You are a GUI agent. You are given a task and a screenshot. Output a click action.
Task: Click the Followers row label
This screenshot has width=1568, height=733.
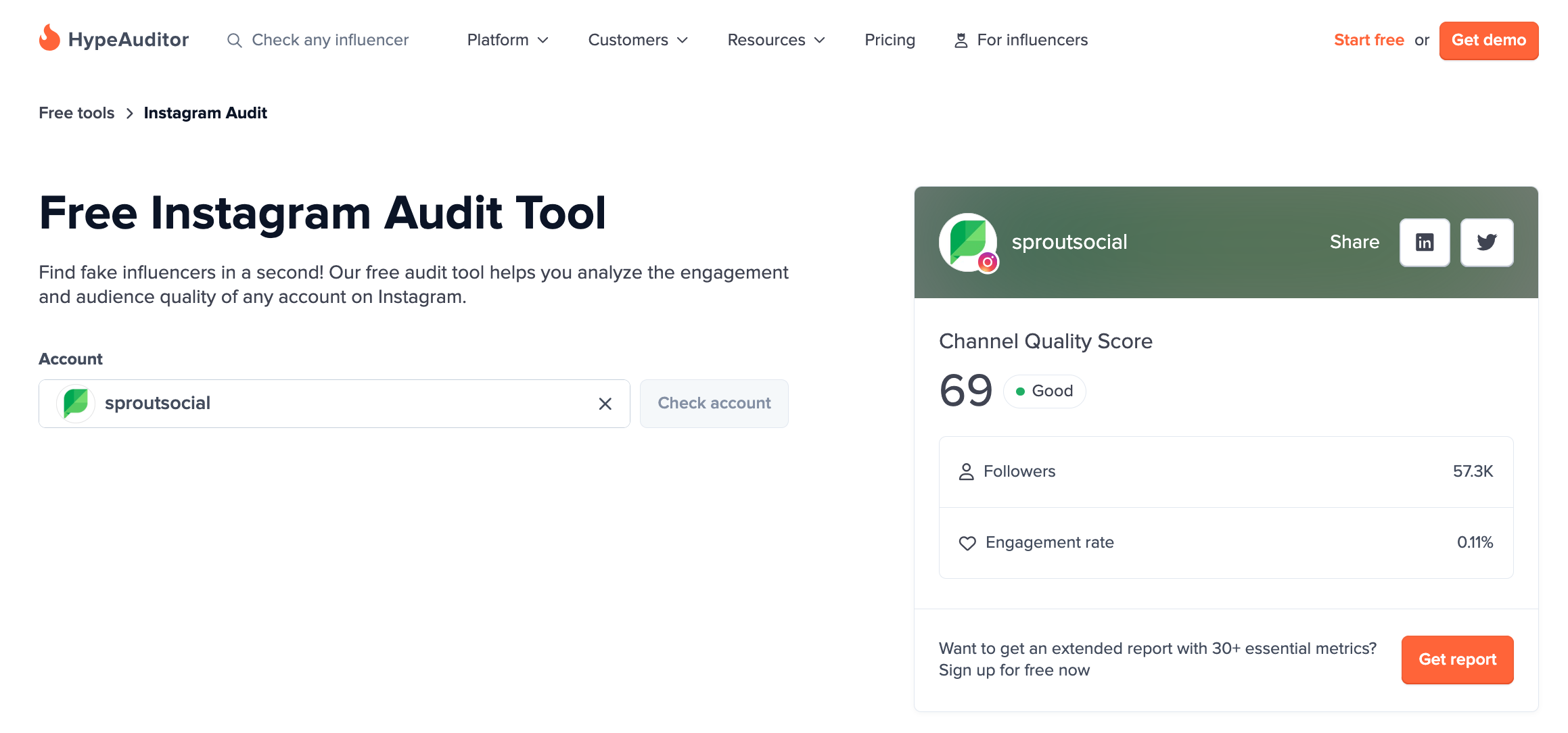point(1019,471)
